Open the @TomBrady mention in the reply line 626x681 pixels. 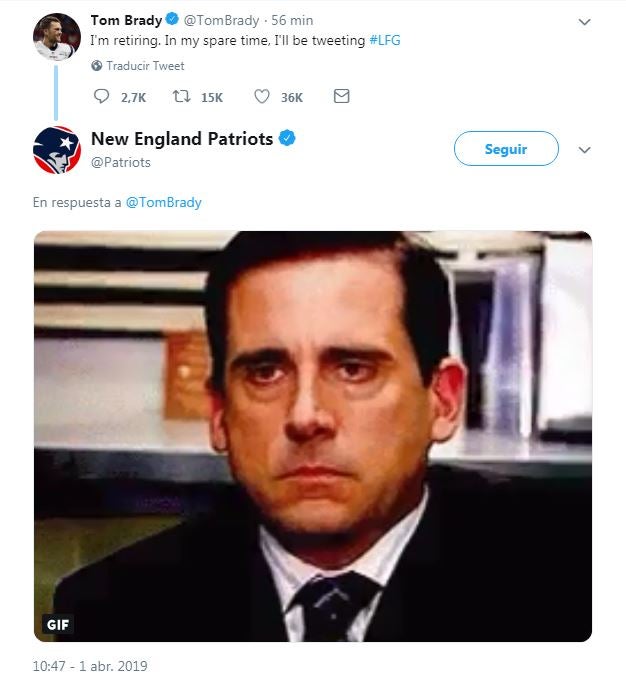point(163,202)
